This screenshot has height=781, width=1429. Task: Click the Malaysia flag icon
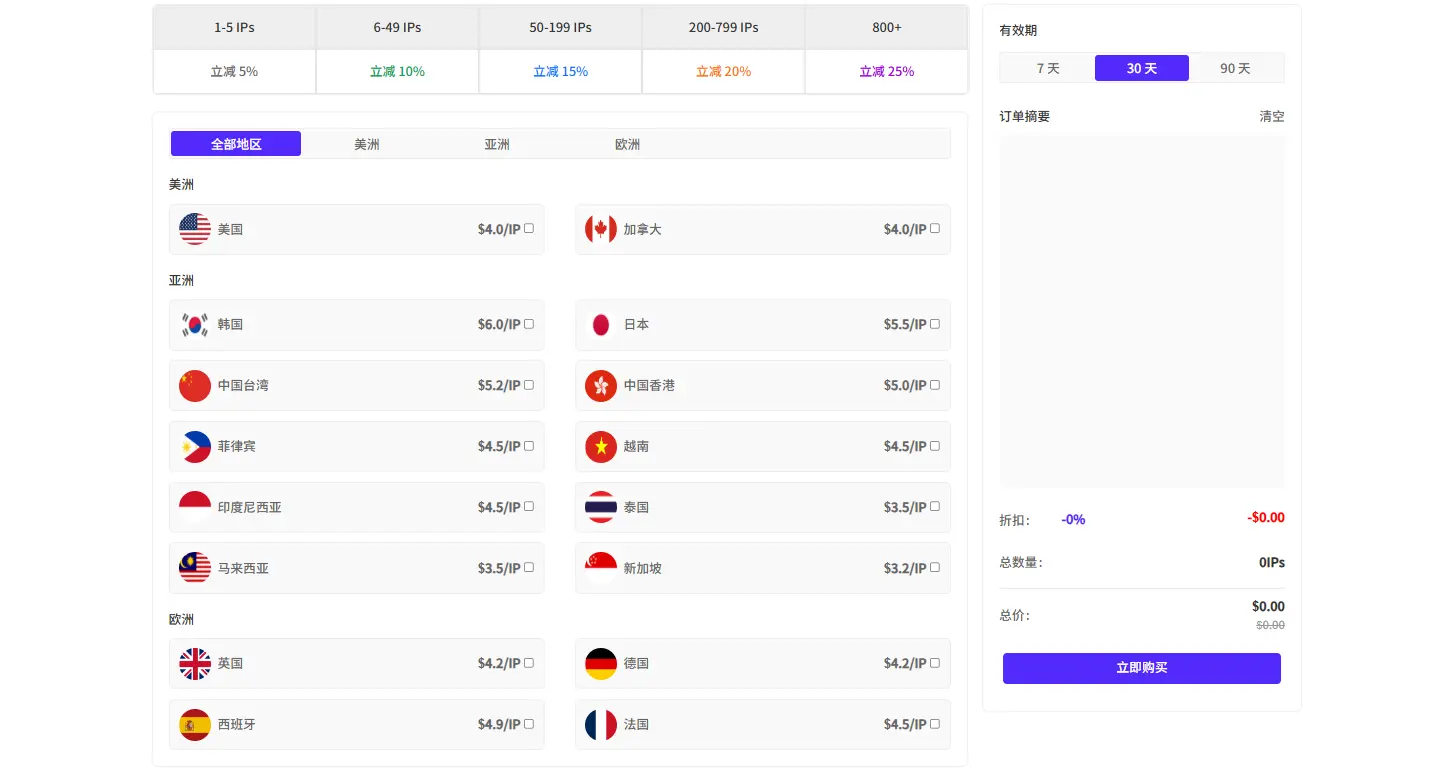(x=195, y=568)
